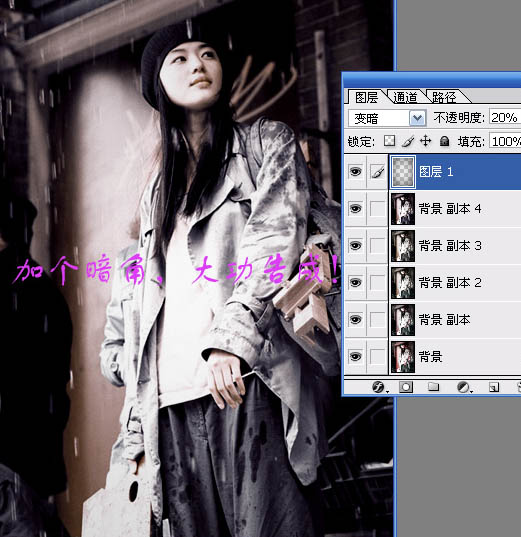
Task: Switch to the 通道 tab
Action: (405, 98)
